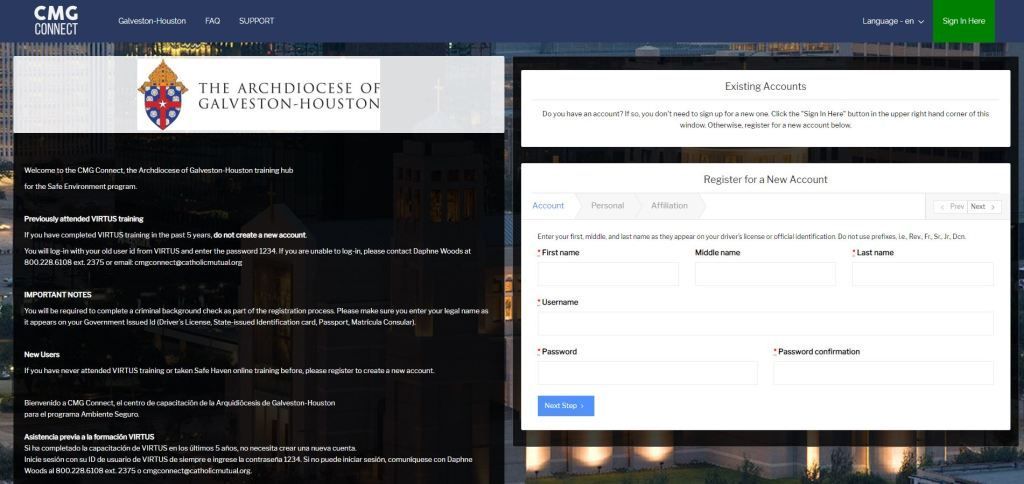
Task: Expand the Language - en dropdown
Action: [x=893, y=21]
